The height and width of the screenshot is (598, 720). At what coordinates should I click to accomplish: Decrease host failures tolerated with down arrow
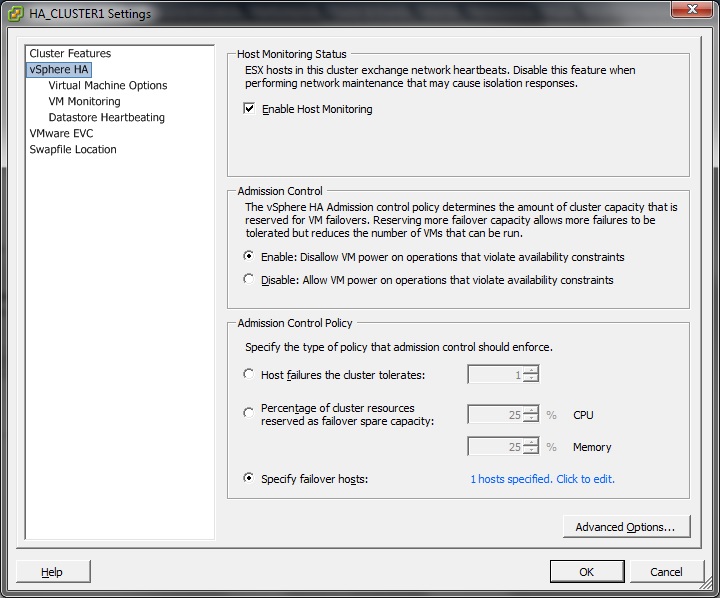click(531, 378)
